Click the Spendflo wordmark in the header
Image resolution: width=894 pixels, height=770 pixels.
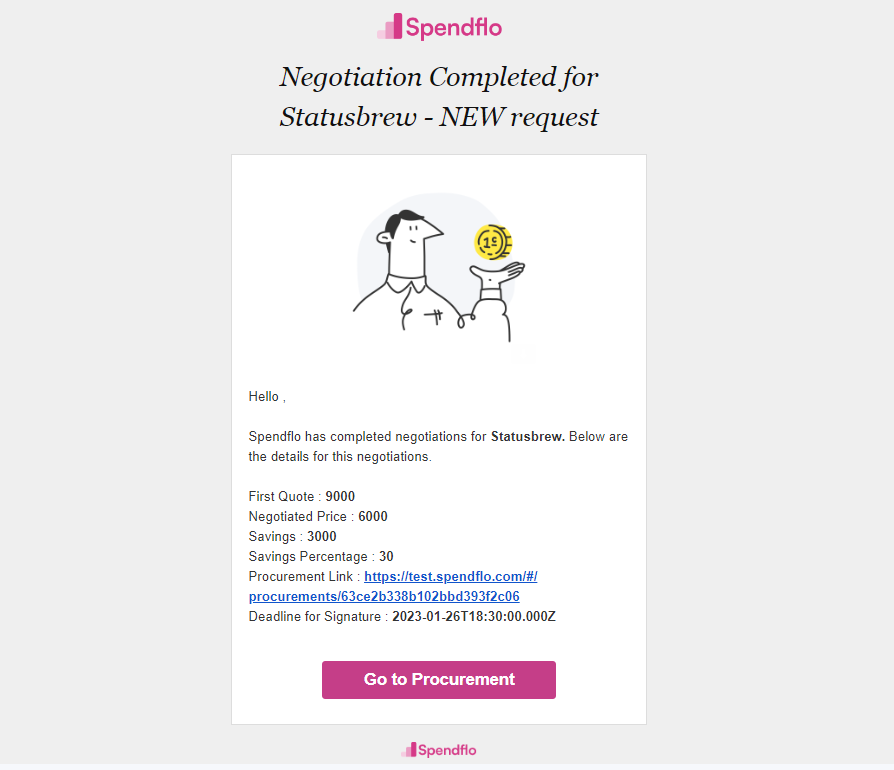tap(454, 28)
